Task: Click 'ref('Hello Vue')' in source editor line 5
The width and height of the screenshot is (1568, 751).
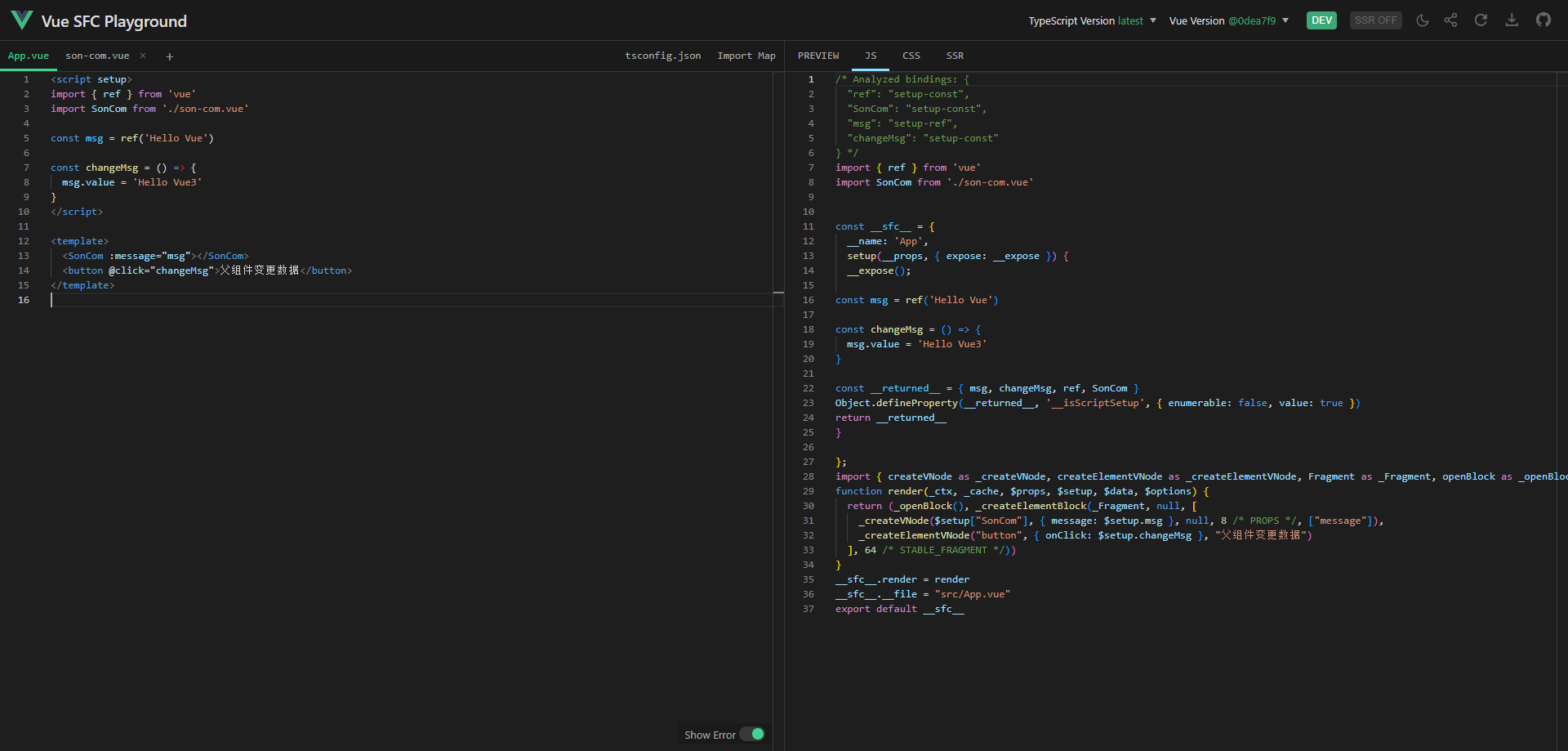Action: pyautogui.click(x=167, y=138)
